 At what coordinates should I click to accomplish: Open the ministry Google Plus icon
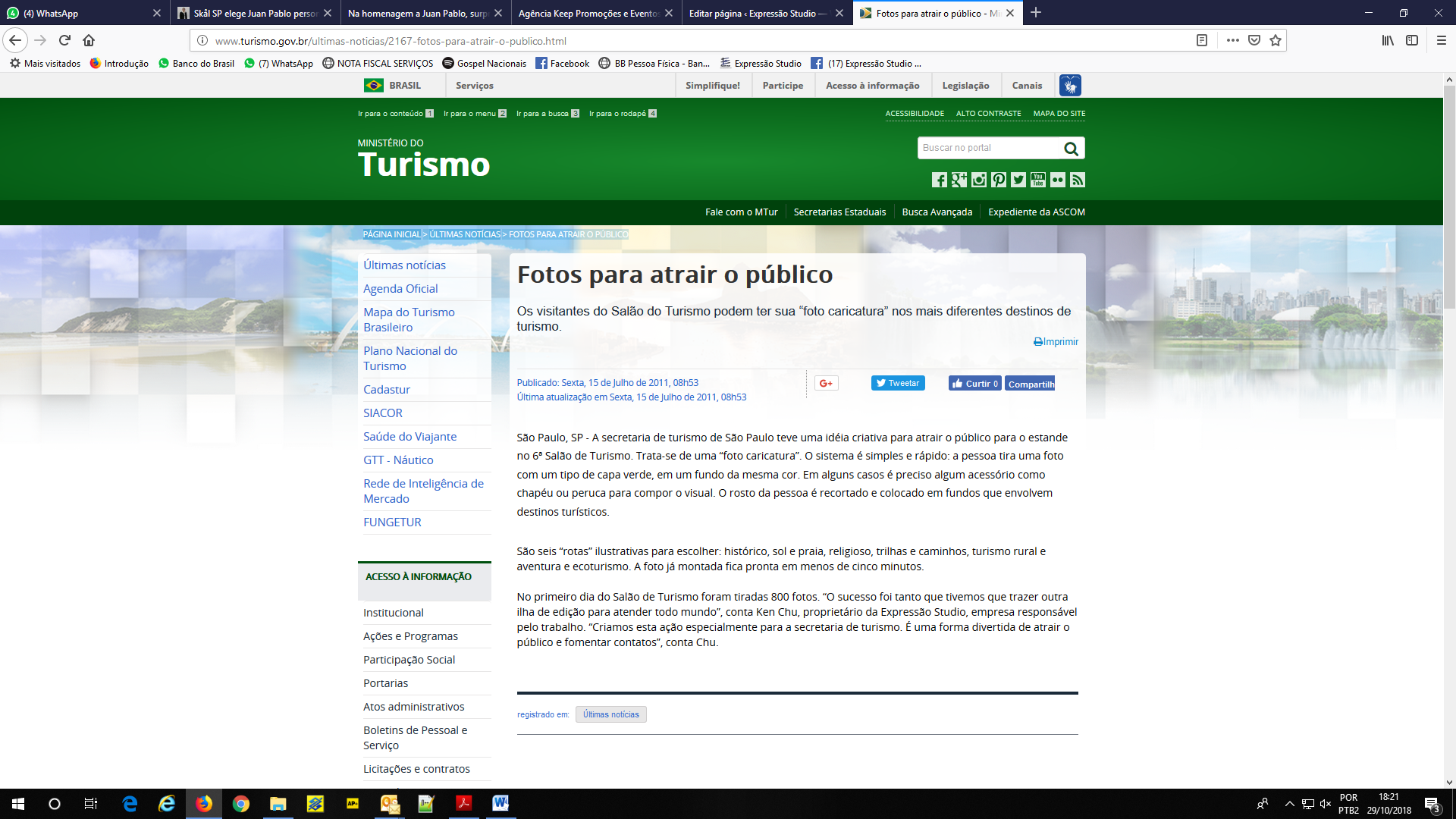pos(959,180)
